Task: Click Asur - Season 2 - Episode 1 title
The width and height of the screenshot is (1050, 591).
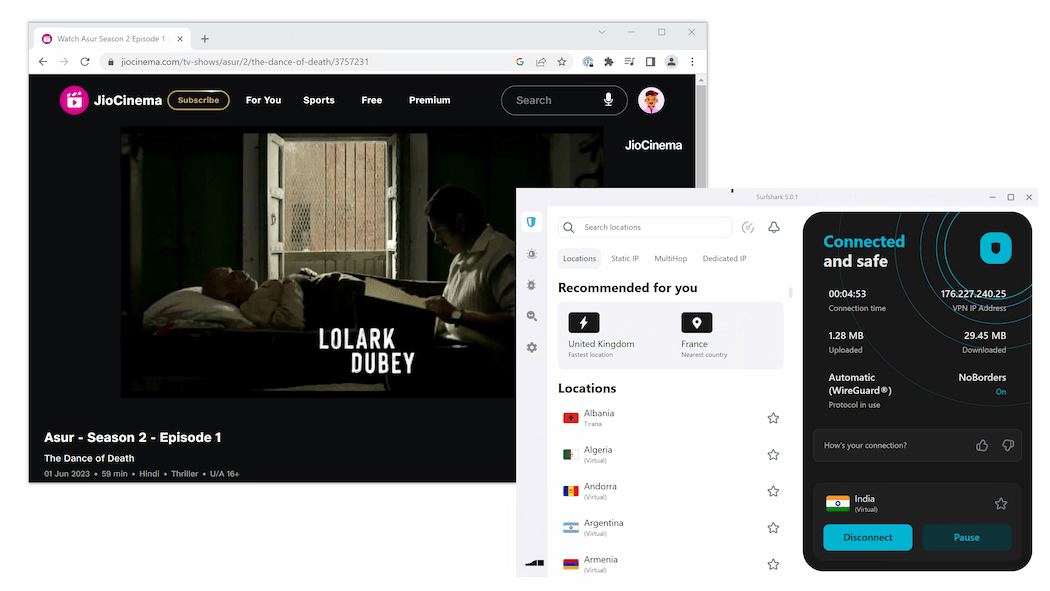Action: (133, 438)
